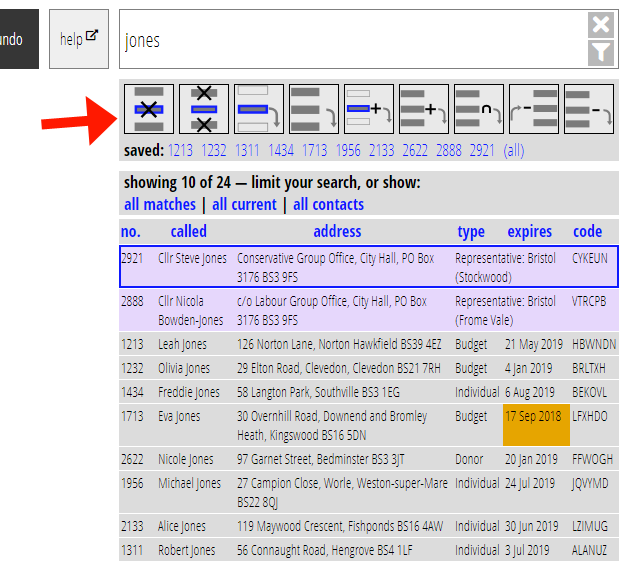Sort by the address column header
The width and height of the screenshot is (625, 575).
coord(337,232)
